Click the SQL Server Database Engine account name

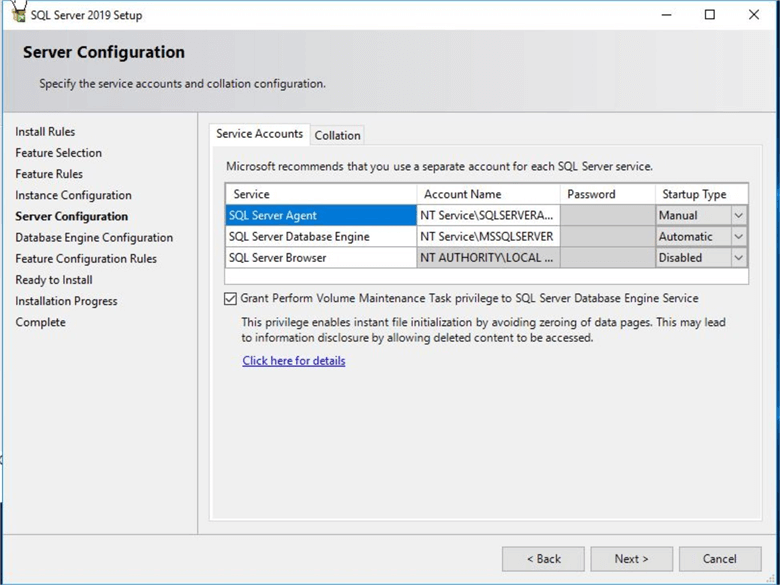click(x=487, y=237)
